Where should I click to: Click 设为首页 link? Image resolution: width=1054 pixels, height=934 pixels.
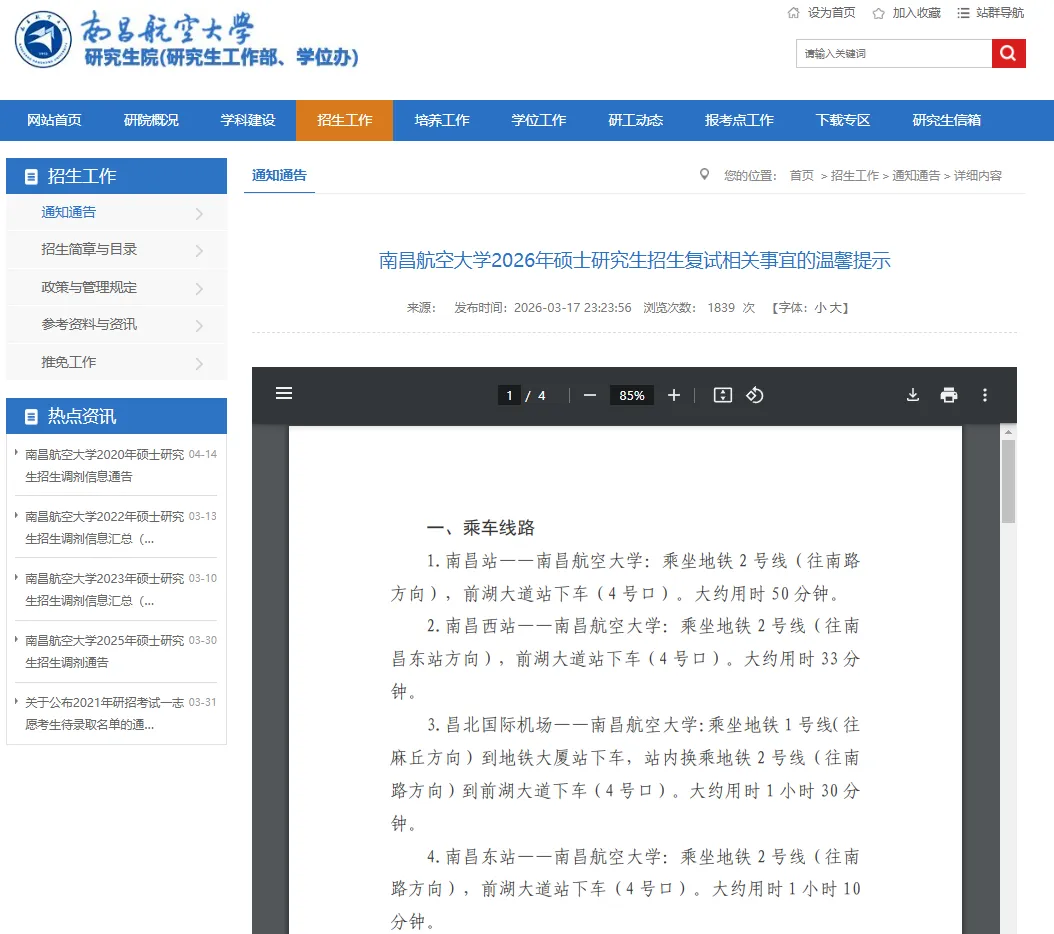click(832, 13)
